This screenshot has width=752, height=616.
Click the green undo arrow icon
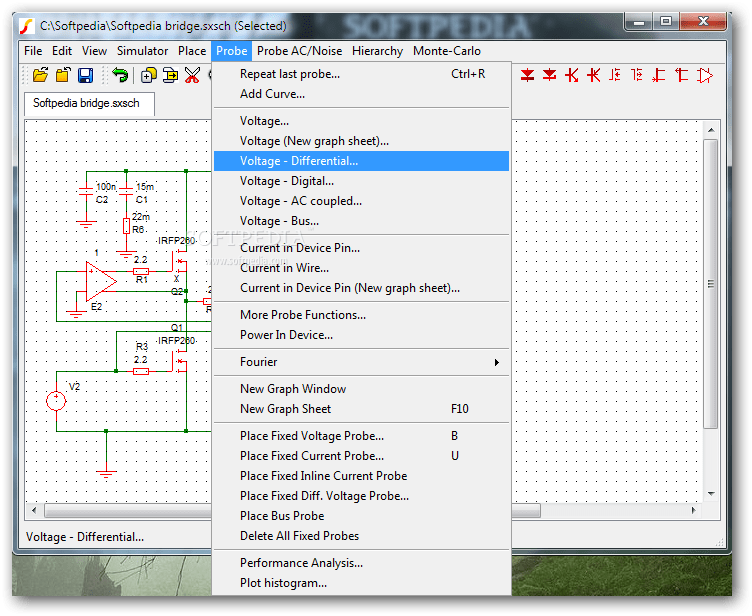pyautogui.click(x=120, y=75)
